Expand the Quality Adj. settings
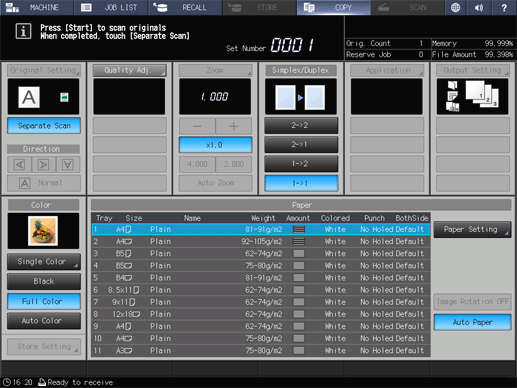Image resolution: width=517 pixels, height=388 pixels. pyautogui.click(x=129, y=70)
